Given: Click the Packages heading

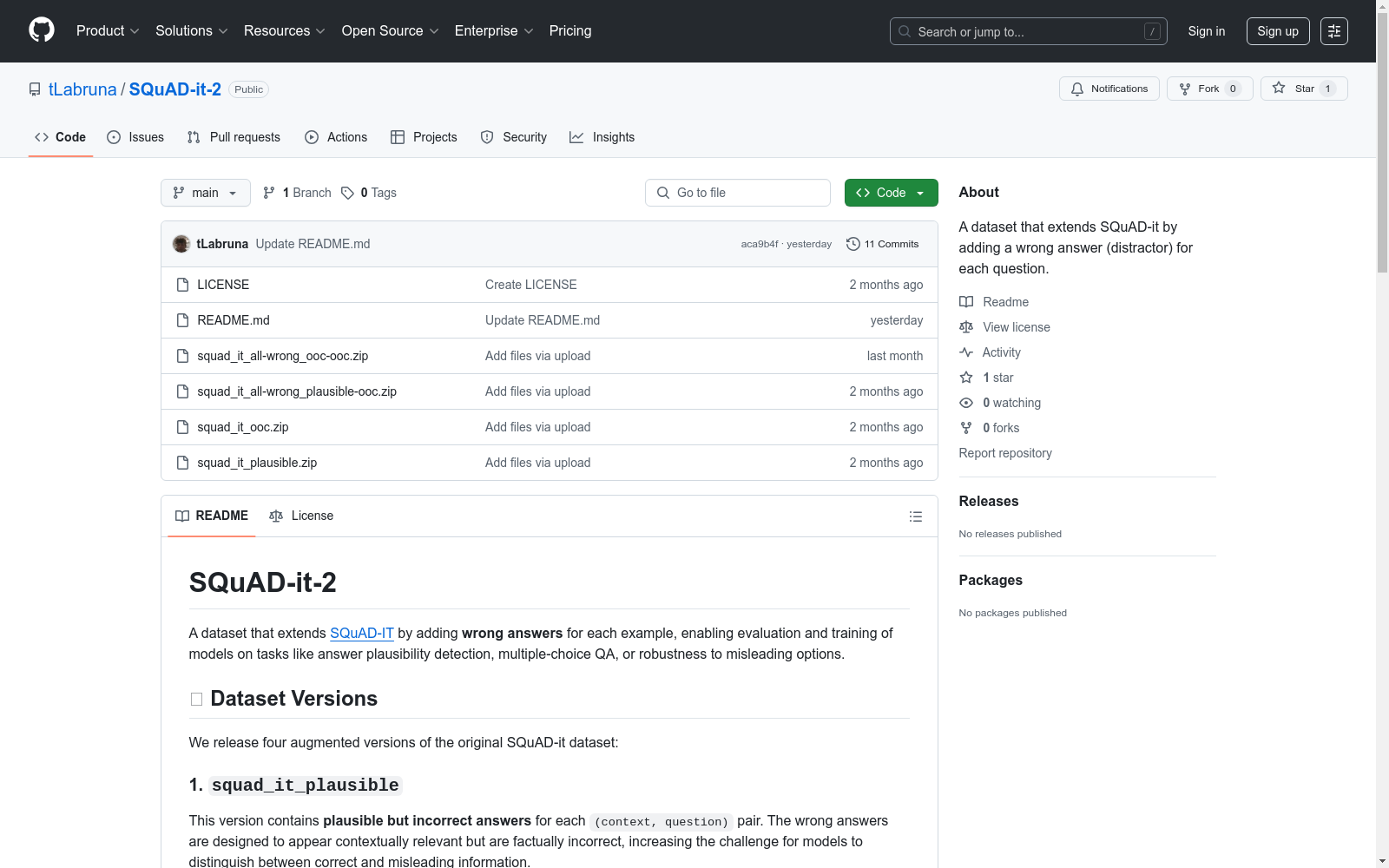Looking at the screenshot, I should point(991,580).
